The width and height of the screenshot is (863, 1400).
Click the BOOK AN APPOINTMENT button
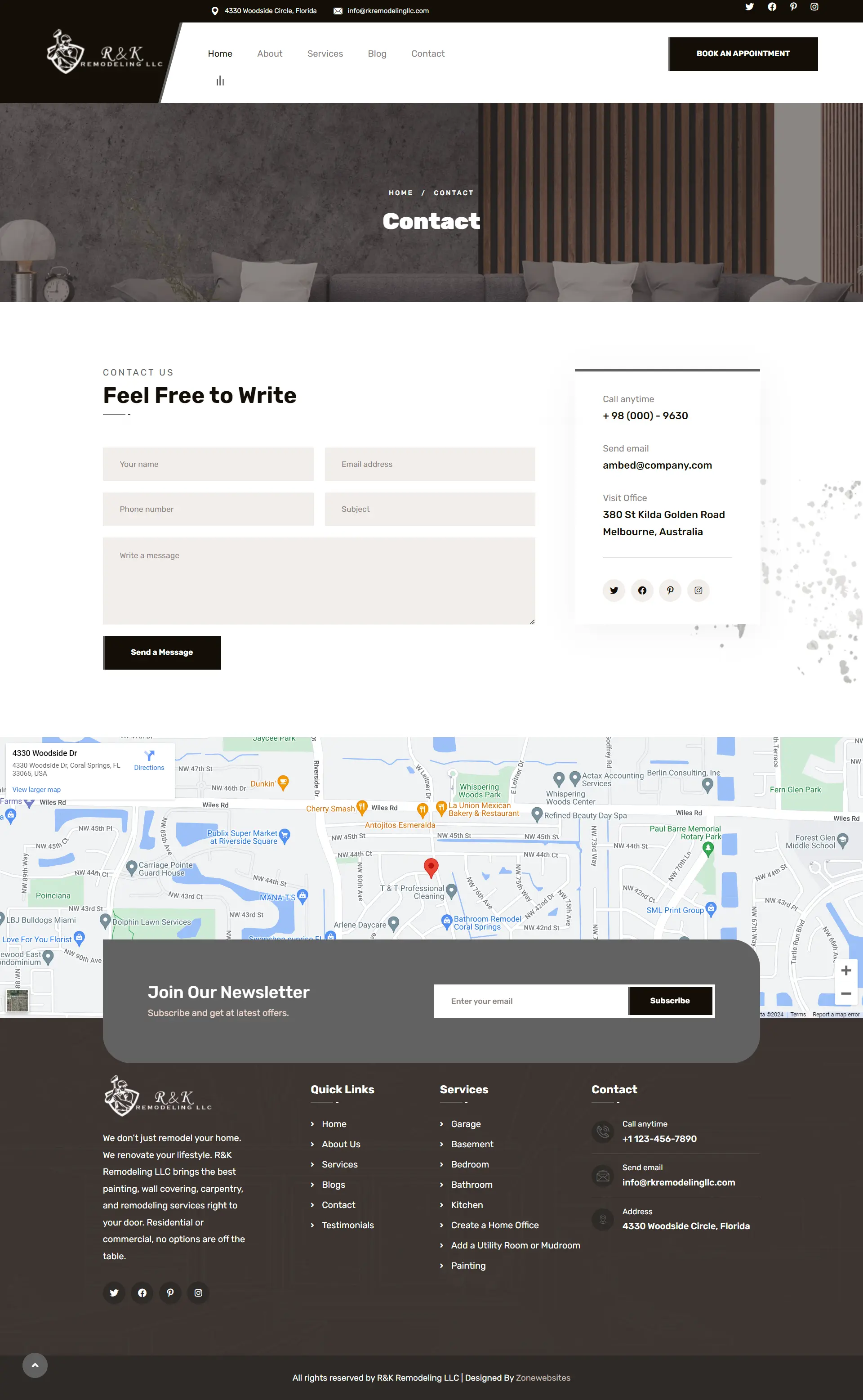(743, 54)
